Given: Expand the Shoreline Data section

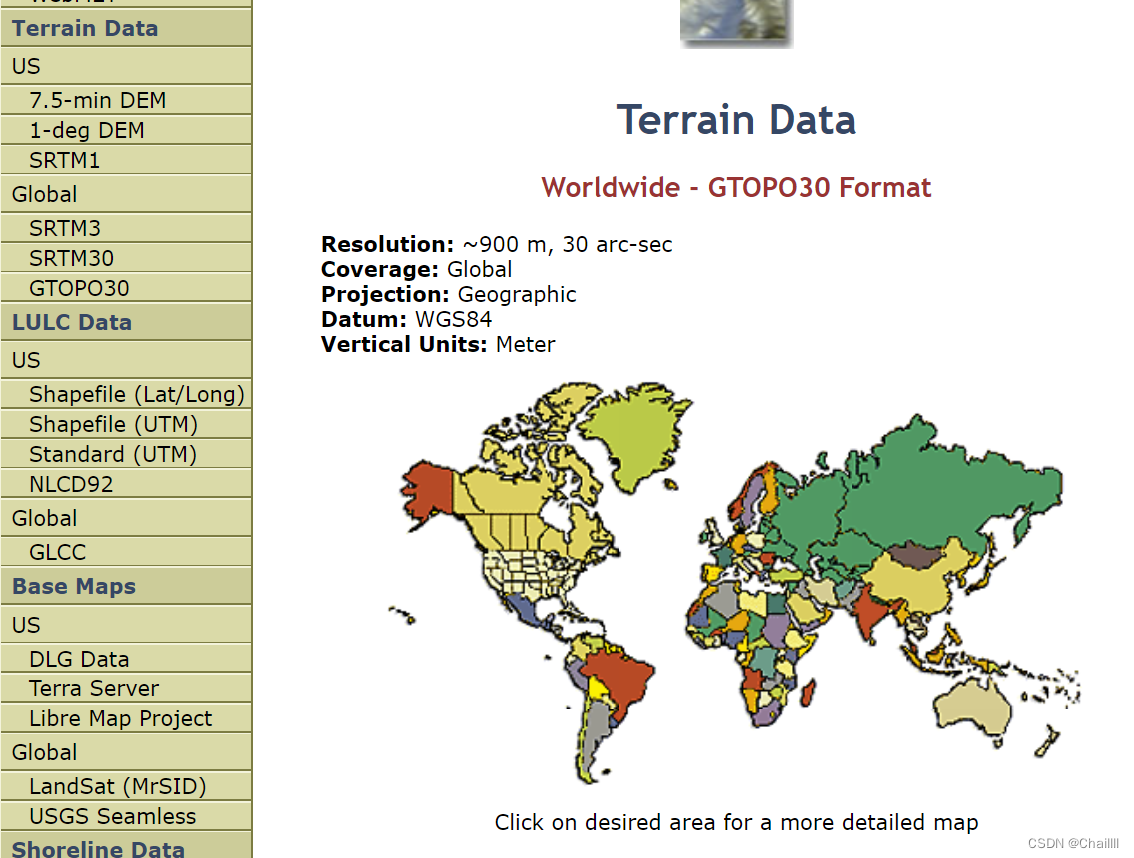Looking at the screenshot, I should 96,849.
